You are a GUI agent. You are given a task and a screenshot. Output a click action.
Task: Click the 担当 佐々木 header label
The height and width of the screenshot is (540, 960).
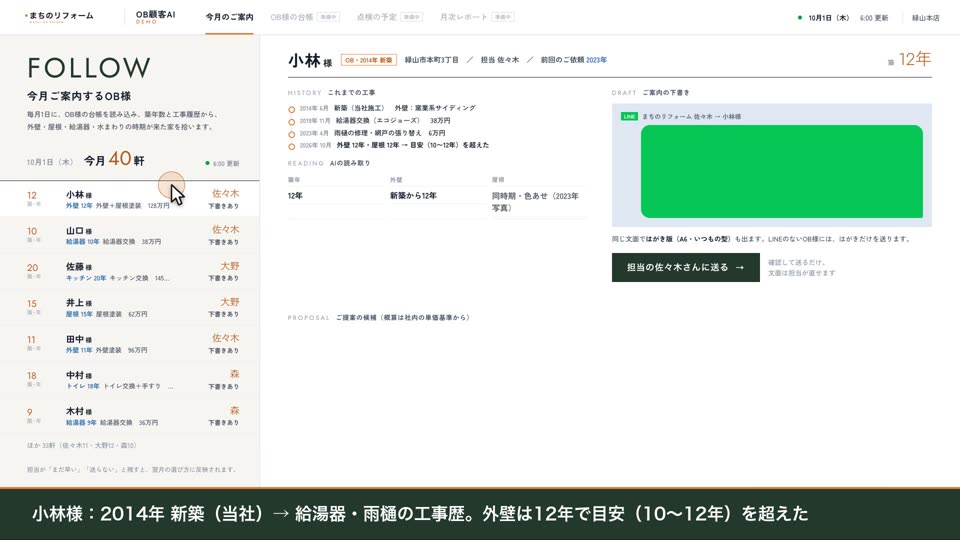tap(500, 60)
